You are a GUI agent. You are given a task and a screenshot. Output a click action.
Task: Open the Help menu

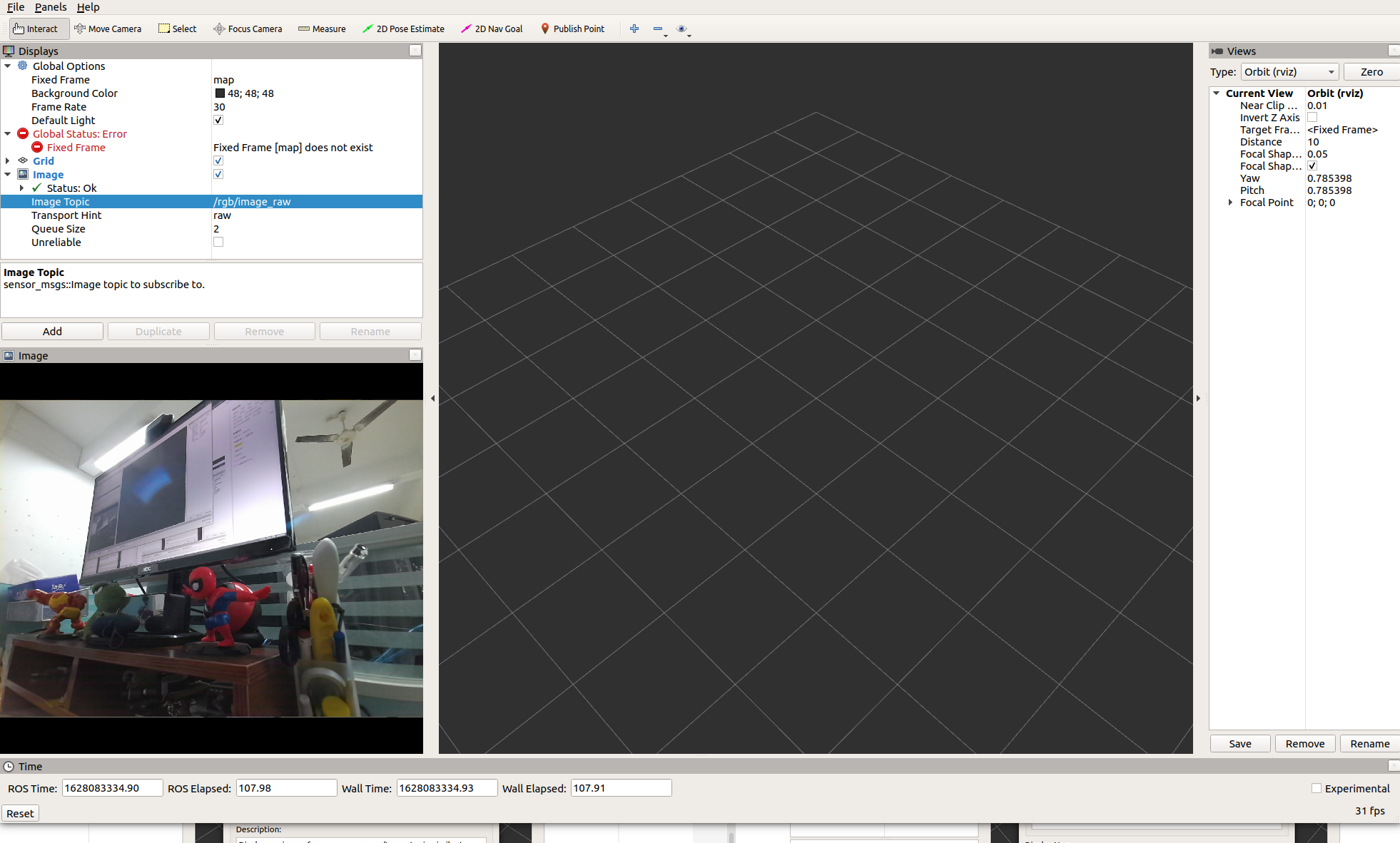pyautogui.click(x=88, y=7)
